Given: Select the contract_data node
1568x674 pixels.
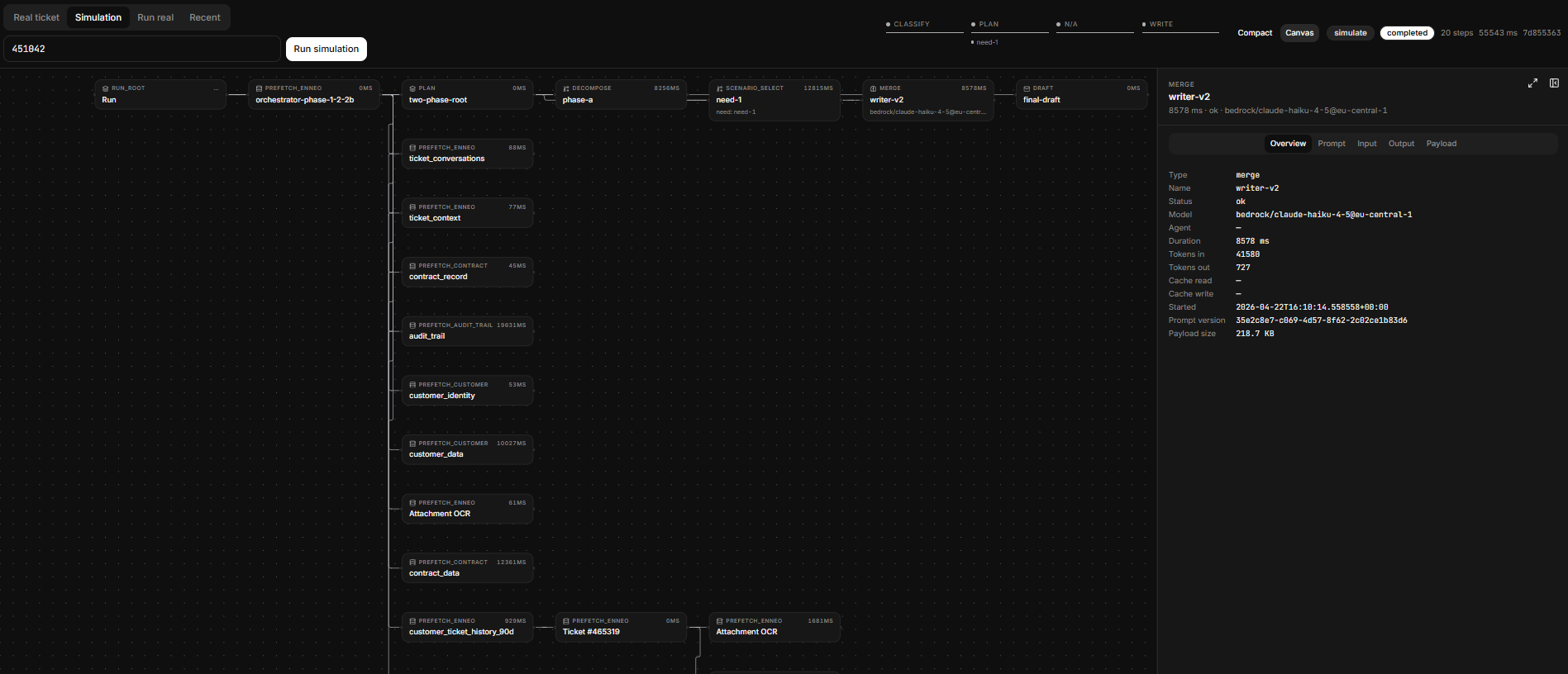Looking at the screenshot, I should (468, 568).
